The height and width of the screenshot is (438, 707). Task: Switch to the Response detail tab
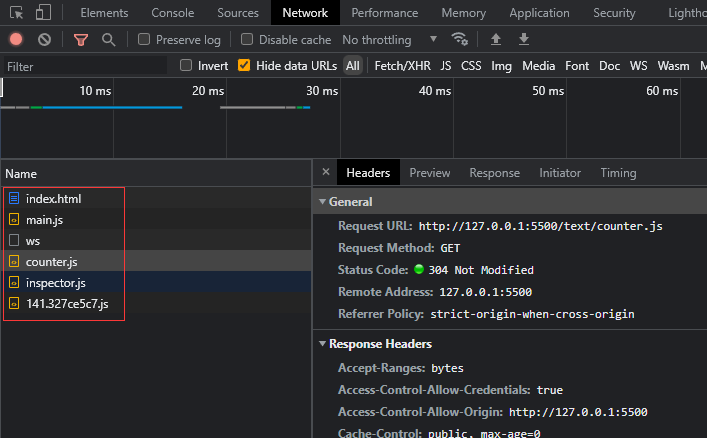495,172
